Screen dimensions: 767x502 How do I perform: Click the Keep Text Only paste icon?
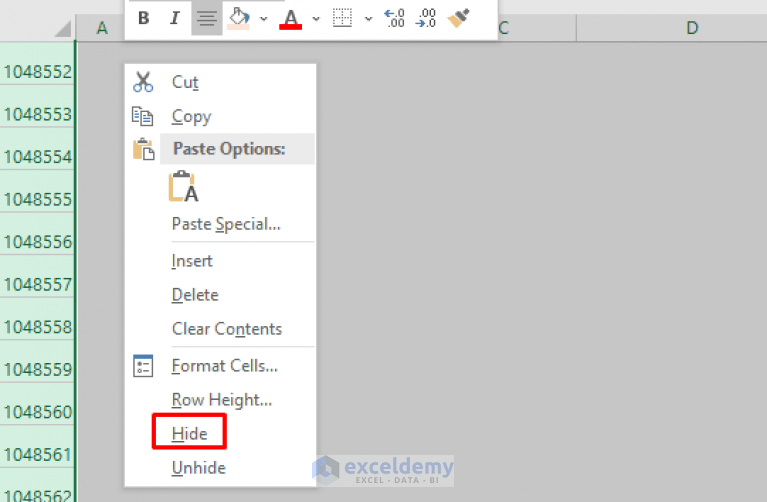coord(184,186)
